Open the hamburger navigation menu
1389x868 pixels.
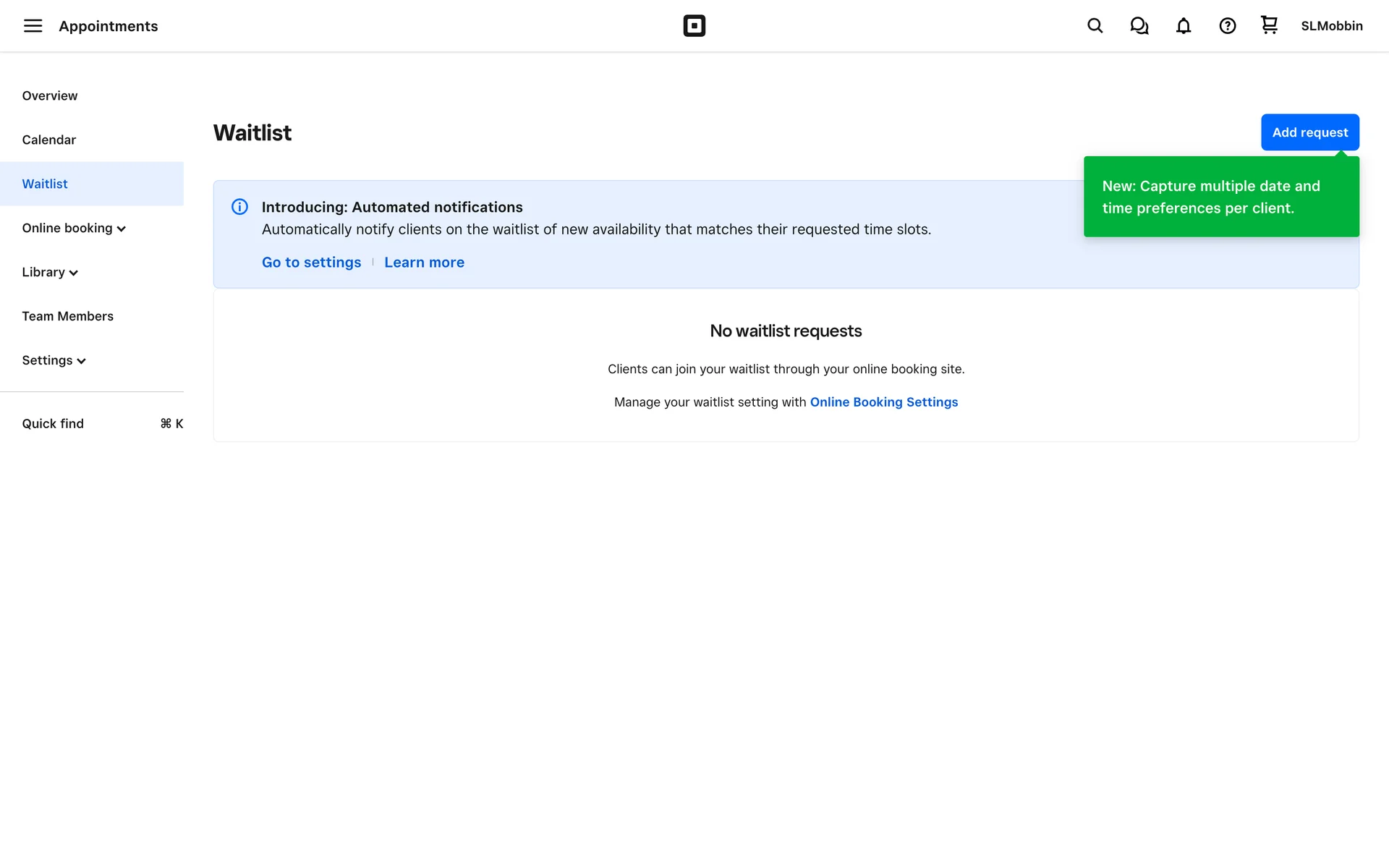[33, 26]
